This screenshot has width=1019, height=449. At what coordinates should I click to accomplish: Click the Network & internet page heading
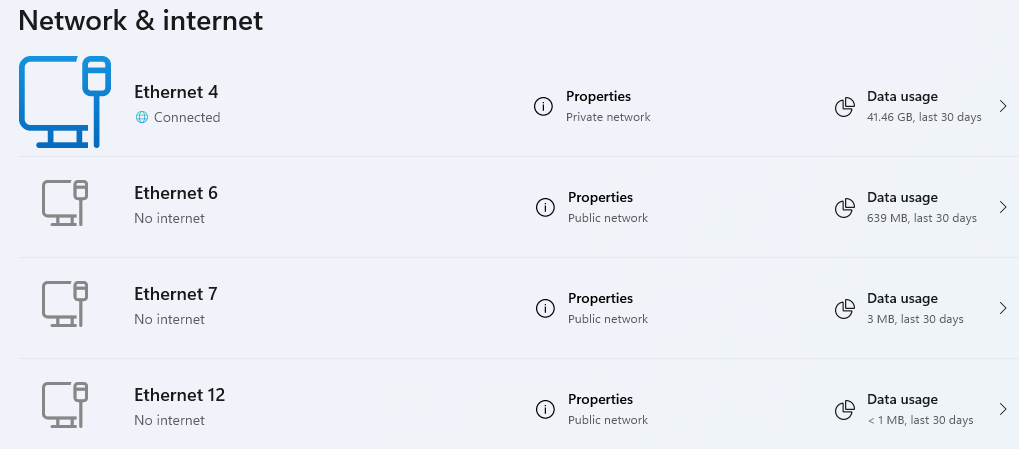tap(141, 21)
